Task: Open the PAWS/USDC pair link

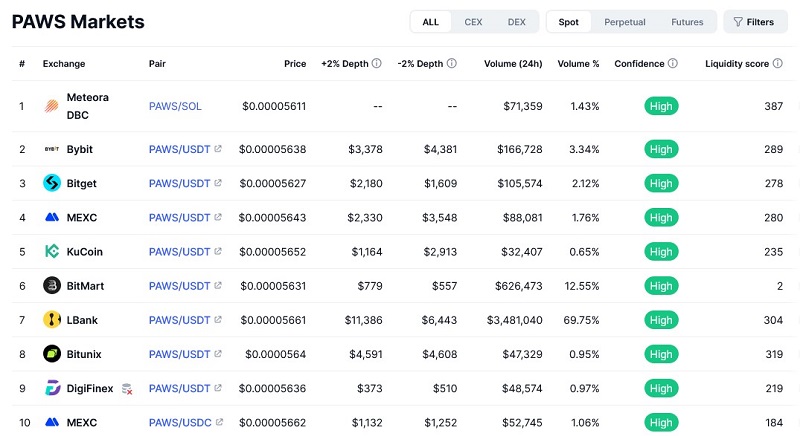Action: click(180, 422)
